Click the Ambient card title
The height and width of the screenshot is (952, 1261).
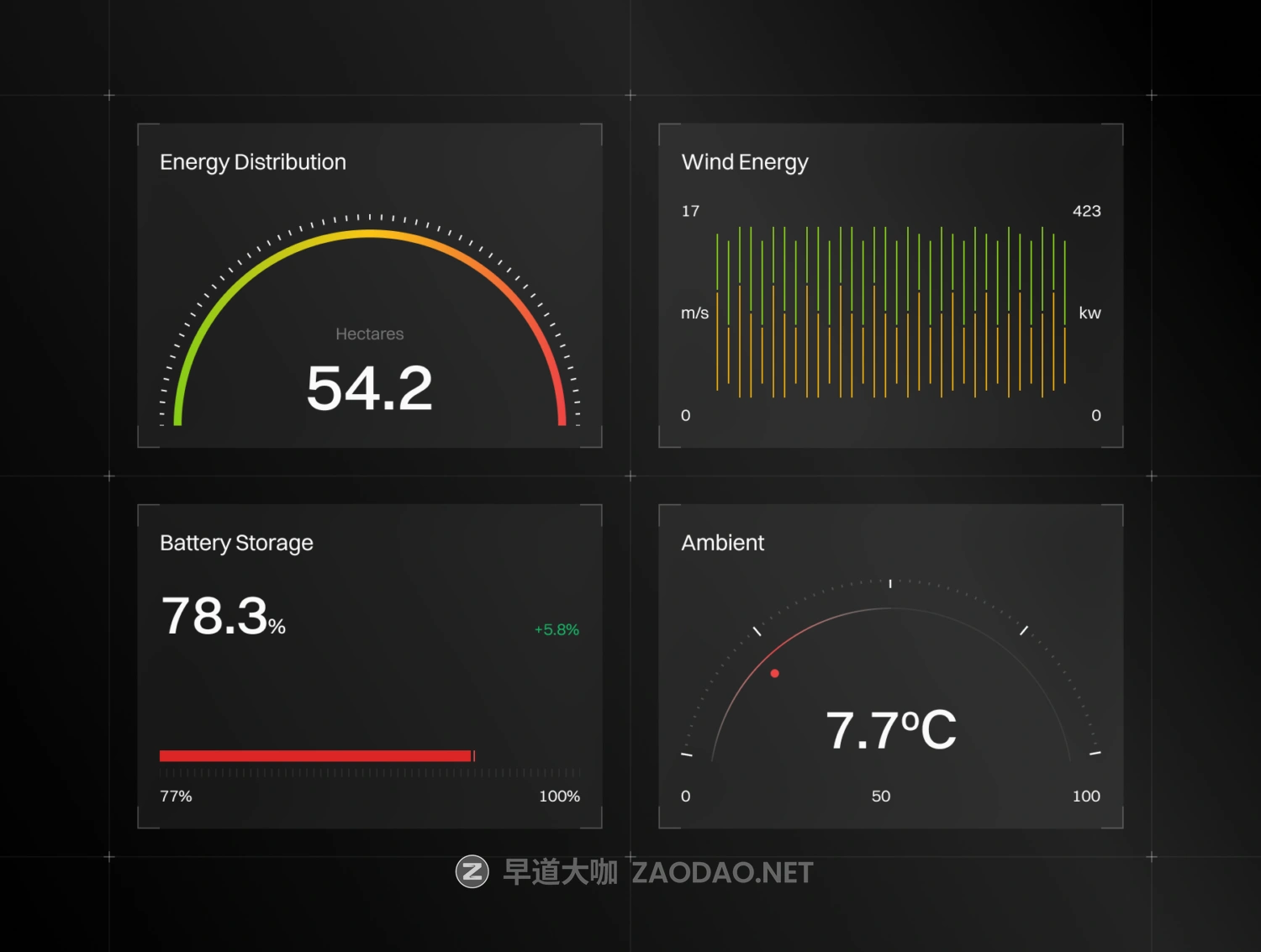723,543
